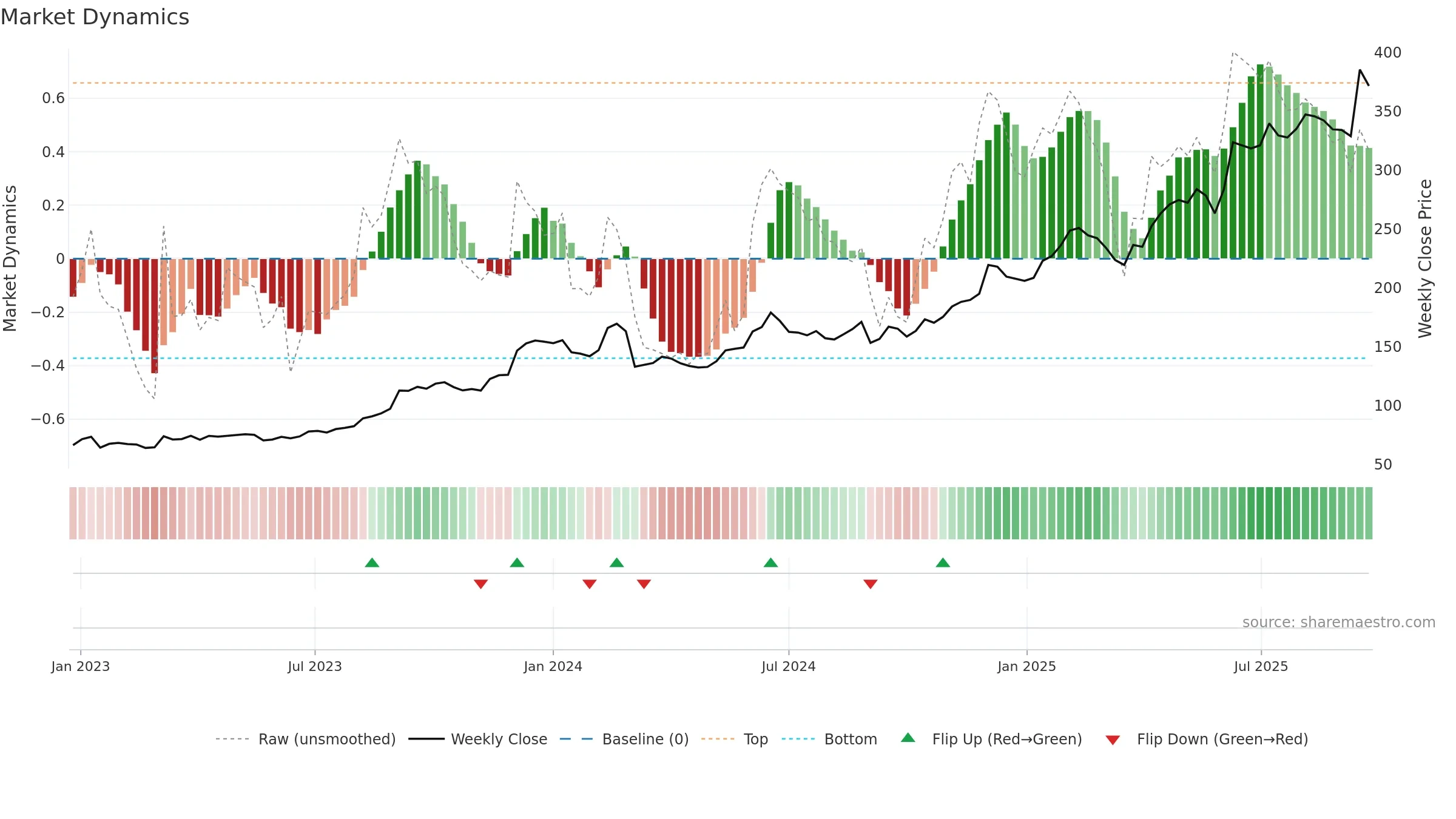Hide the Bottom threshold legend entry
The width and height of the screenshot is (1456, 819).
point(829,739)
